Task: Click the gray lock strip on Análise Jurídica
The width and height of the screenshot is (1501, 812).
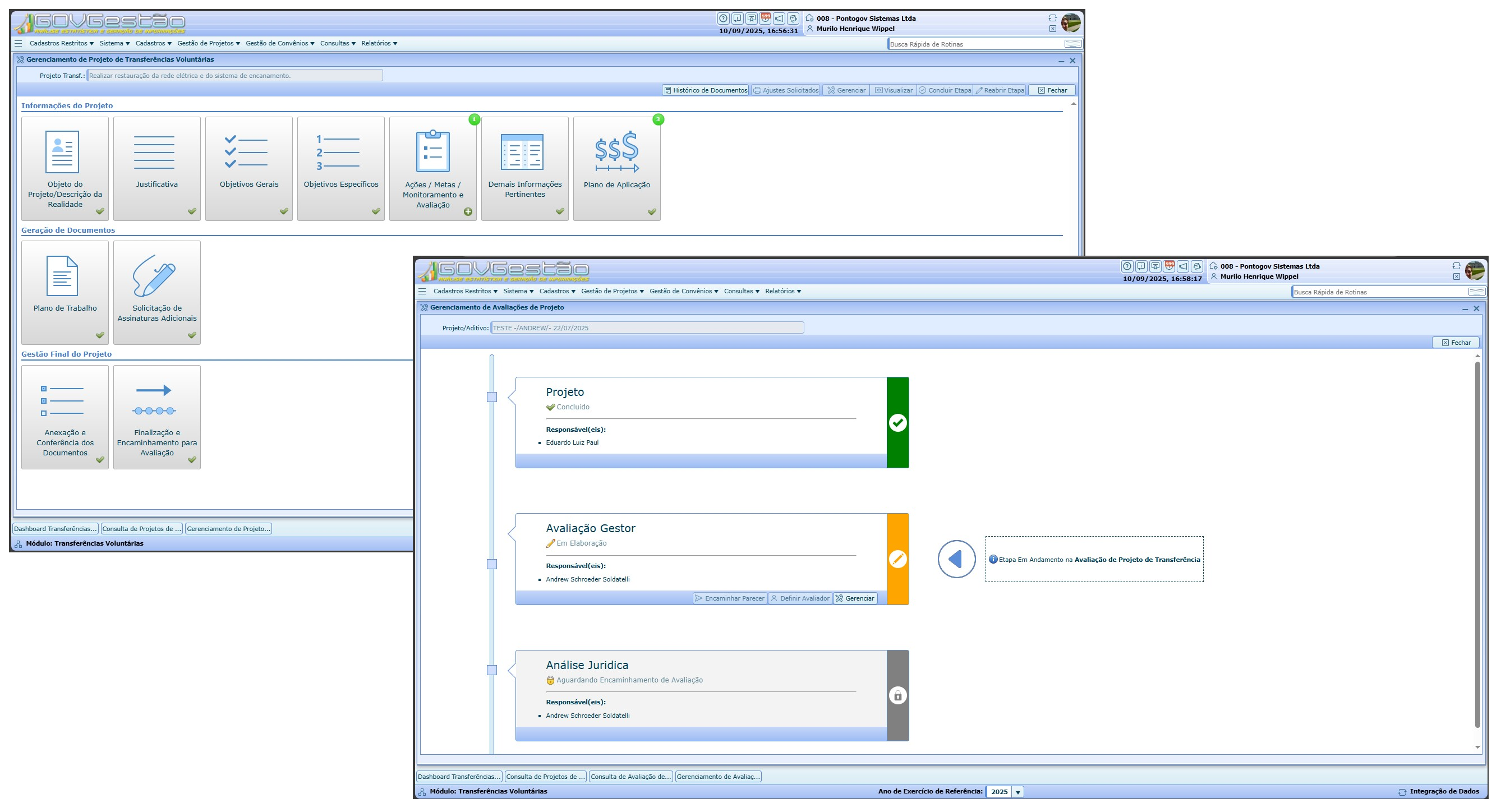Action: pos(897,695)
